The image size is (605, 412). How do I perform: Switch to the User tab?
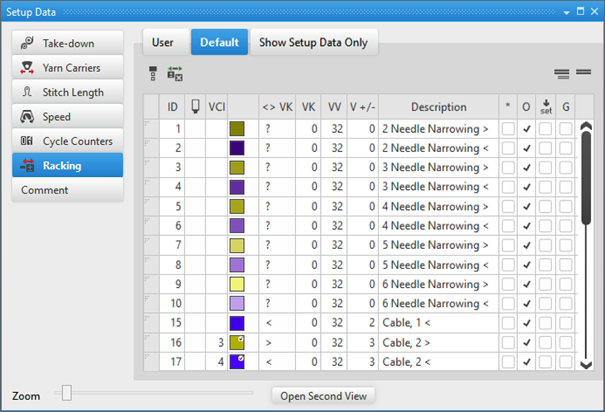(163, 42)
